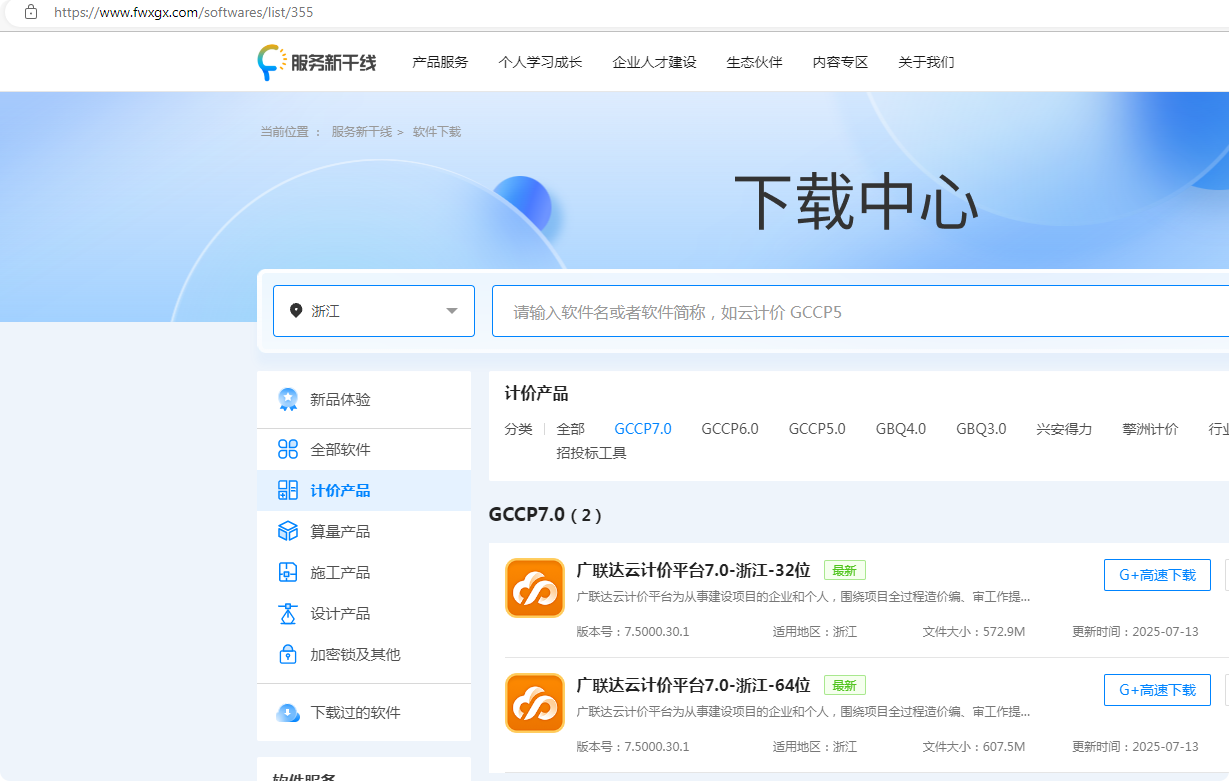Viewport: 1229px width, 781px height.
Task: Click the file size 572.9M text
Action: [x=1003, y=632]
